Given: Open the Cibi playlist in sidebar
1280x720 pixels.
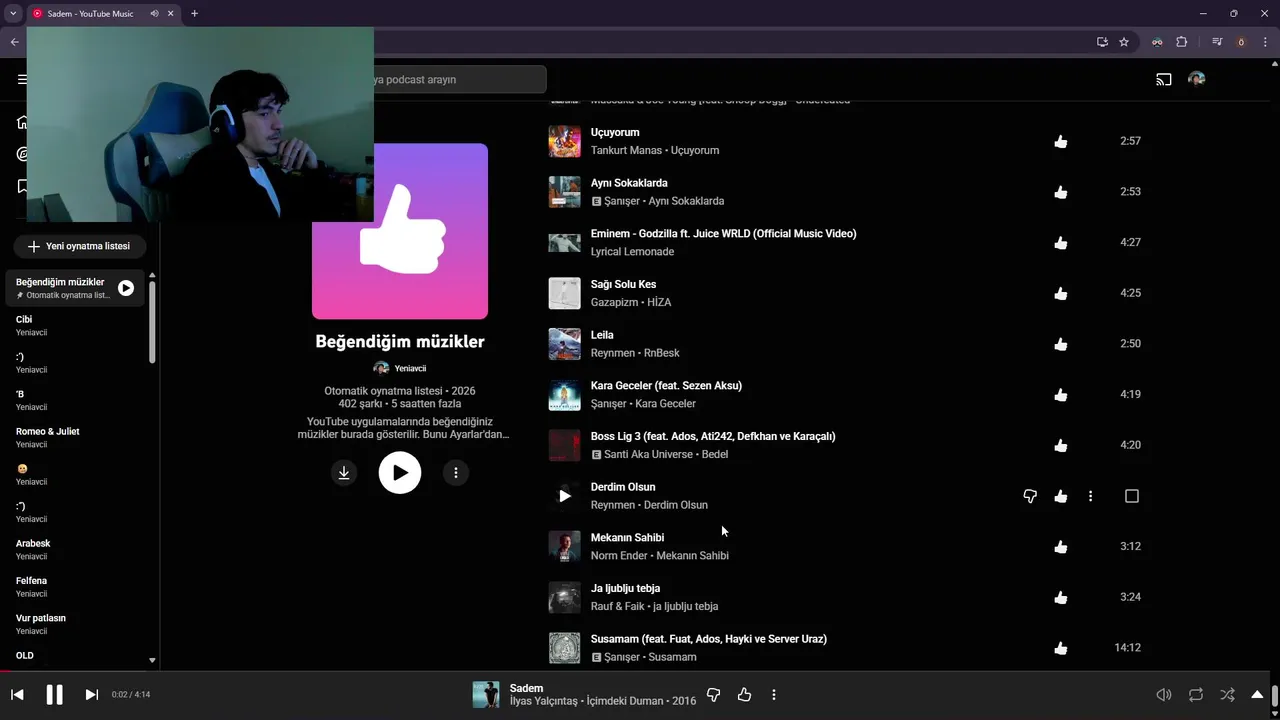Looking at the screenshot, I should [x=76, y=325].
